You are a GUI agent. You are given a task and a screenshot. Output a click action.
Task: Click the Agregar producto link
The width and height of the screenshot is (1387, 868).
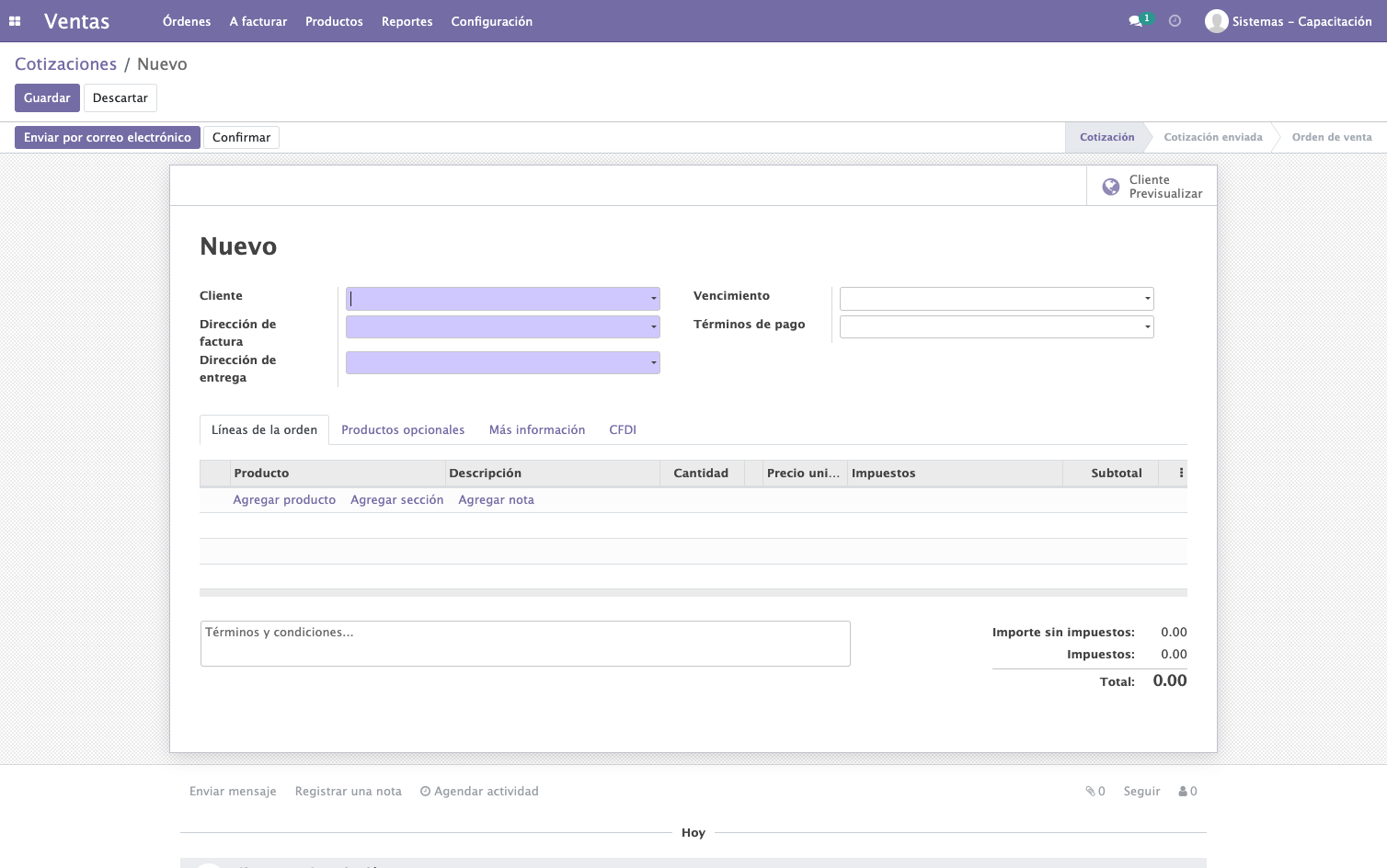click(284, 499)
